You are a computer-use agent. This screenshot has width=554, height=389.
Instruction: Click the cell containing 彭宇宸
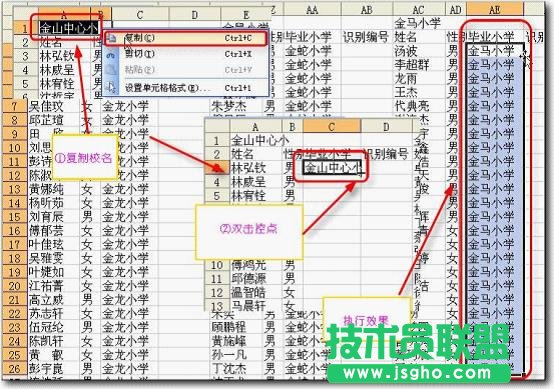coord(53,369)
